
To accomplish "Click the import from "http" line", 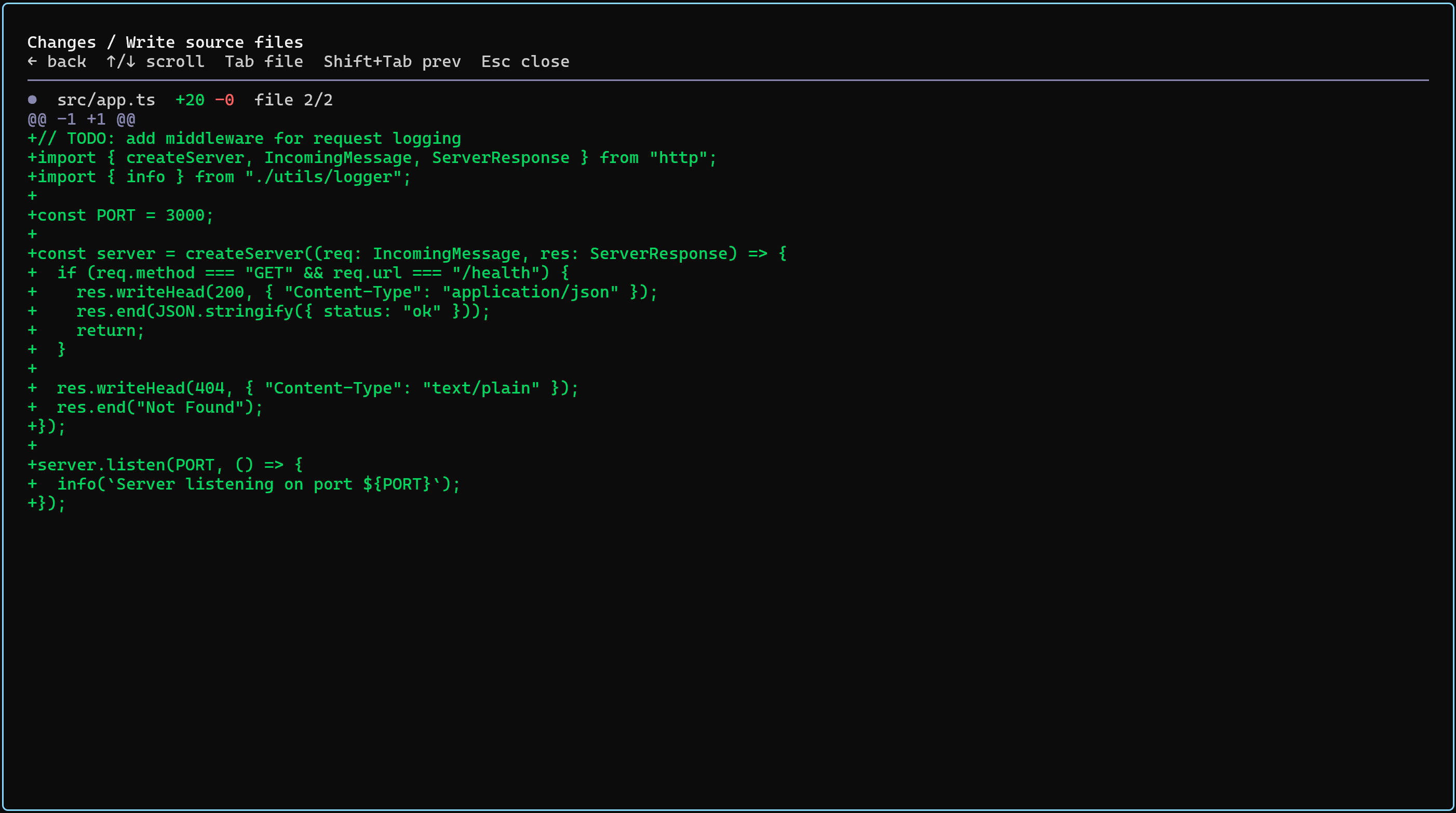I will 372,158.
